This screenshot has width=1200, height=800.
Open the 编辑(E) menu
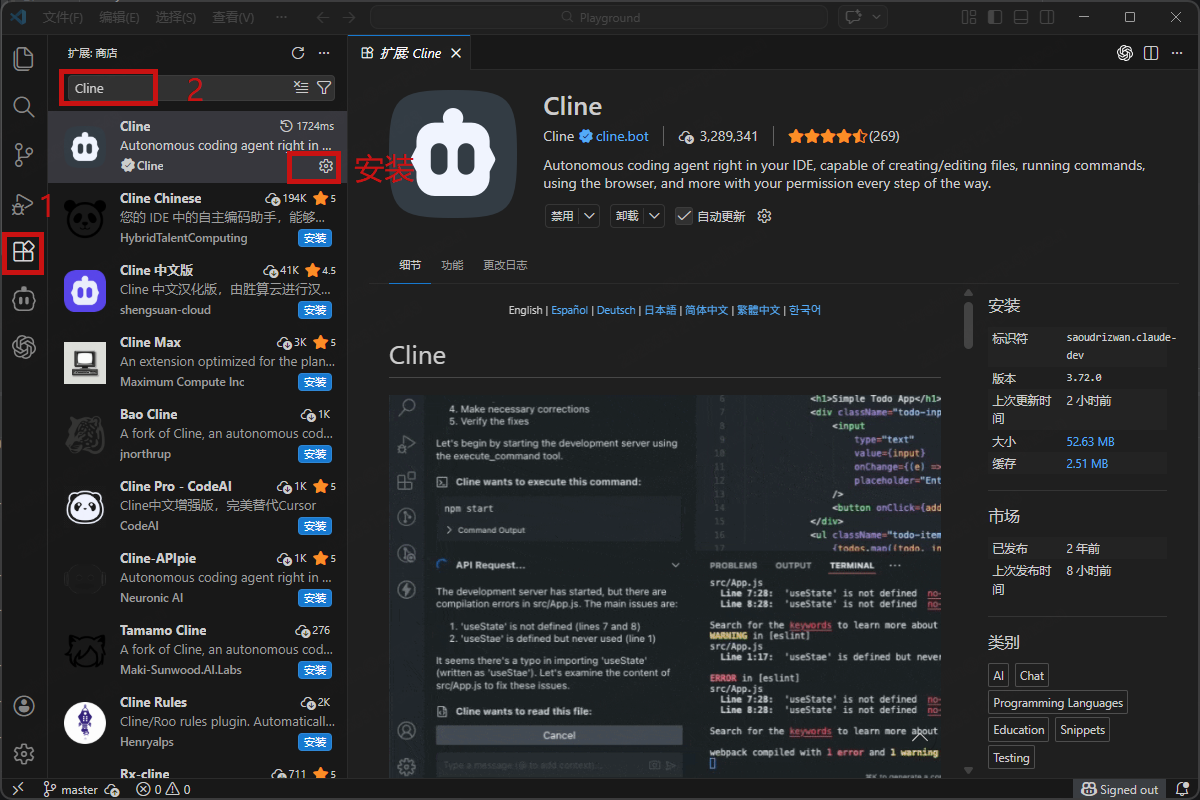tap(120, 17)
